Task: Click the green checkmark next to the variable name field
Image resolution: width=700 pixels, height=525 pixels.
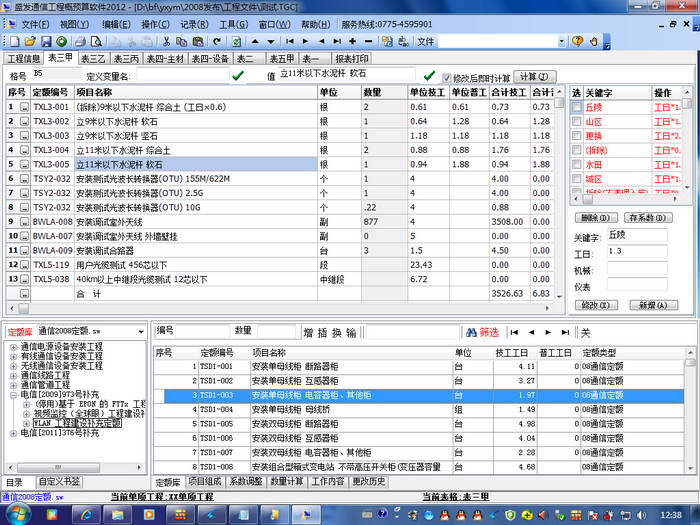Action: coord(237,76)
